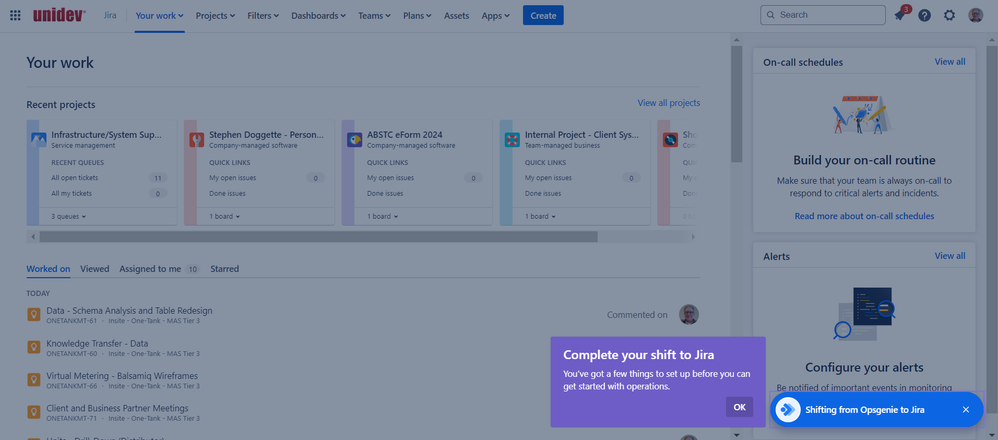The height and width of the screenshot is (440, 998).
Task: Open the Filters menu dropdown
Action: tap(263, 15)
